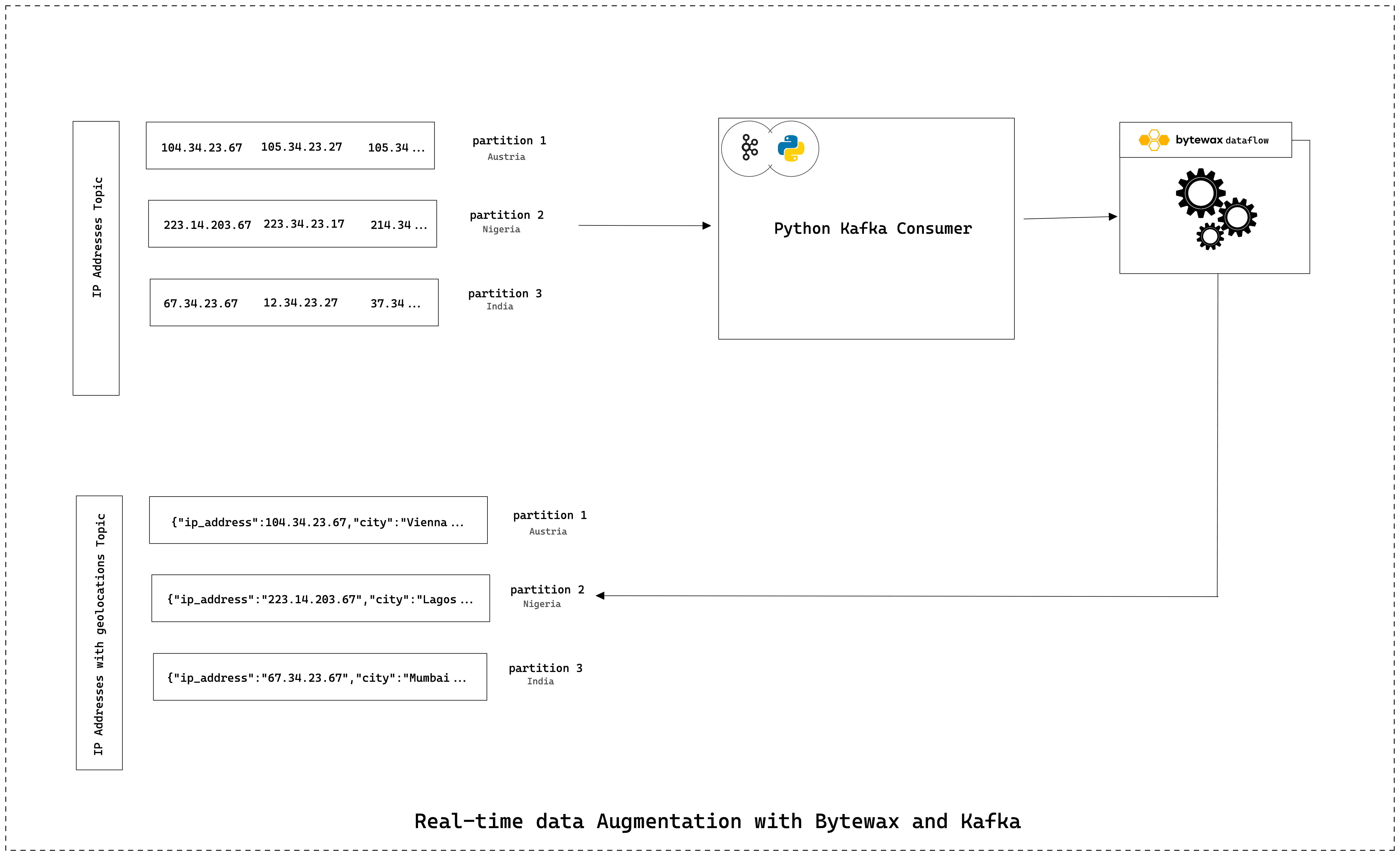
Task: Click IP address 223.34.23.17
Action: [303, 224]
